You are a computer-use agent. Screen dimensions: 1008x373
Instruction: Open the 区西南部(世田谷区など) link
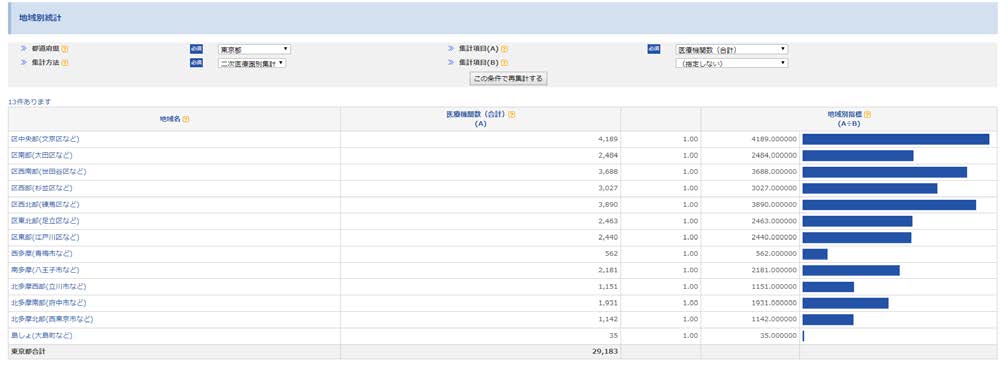pyautogui.click(x=48, y=172)
